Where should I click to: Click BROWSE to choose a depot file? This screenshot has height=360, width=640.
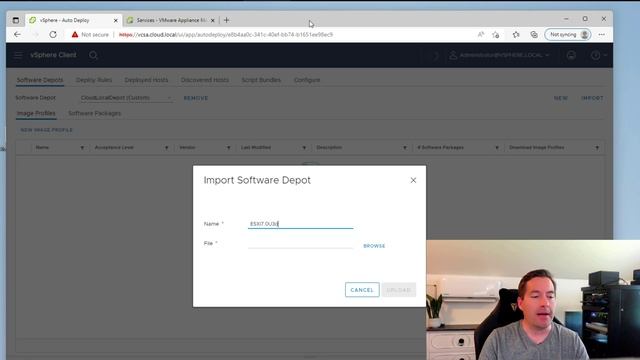tap(374, 246)
